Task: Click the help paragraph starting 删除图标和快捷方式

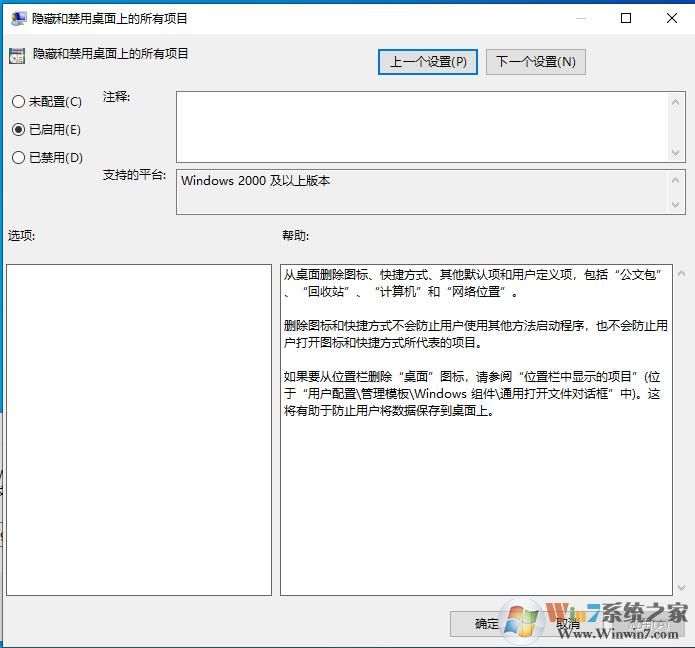Action: click(x=476, y=334)
